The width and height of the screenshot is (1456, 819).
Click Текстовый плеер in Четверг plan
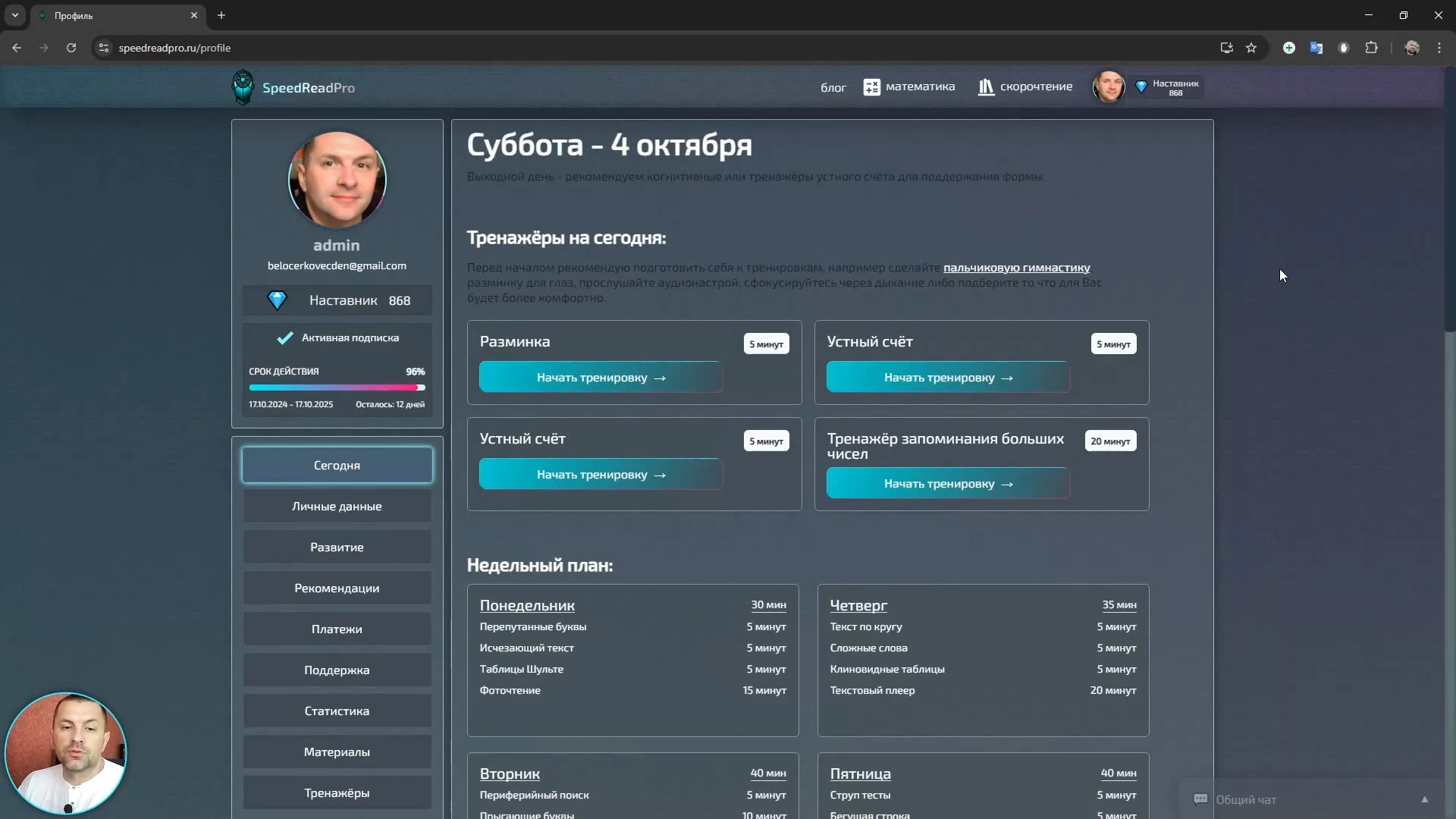click(x=872, y=690)
